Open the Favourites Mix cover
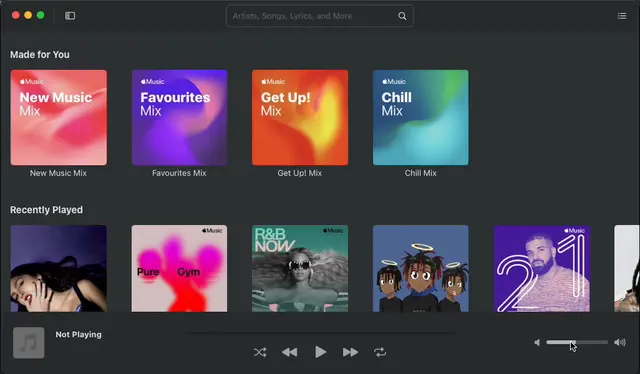 pyautogui.click(x=180, y=118)
